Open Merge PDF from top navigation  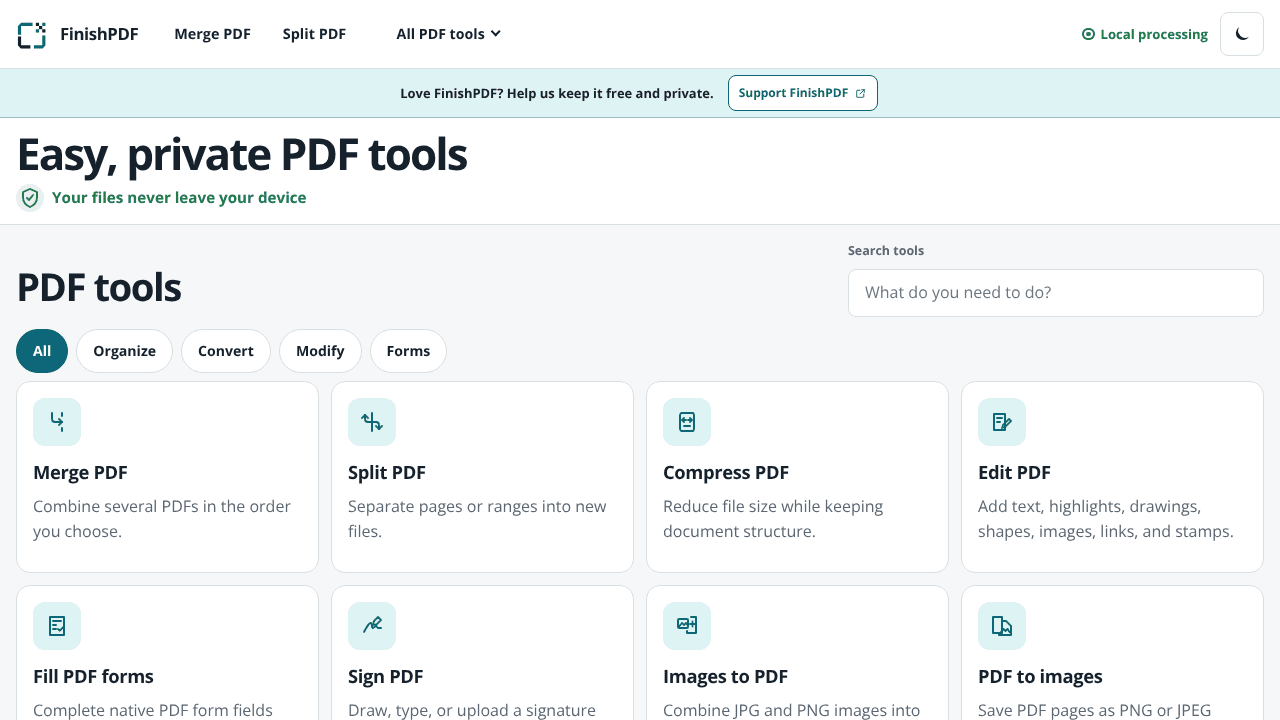click(x=212, y=34)
